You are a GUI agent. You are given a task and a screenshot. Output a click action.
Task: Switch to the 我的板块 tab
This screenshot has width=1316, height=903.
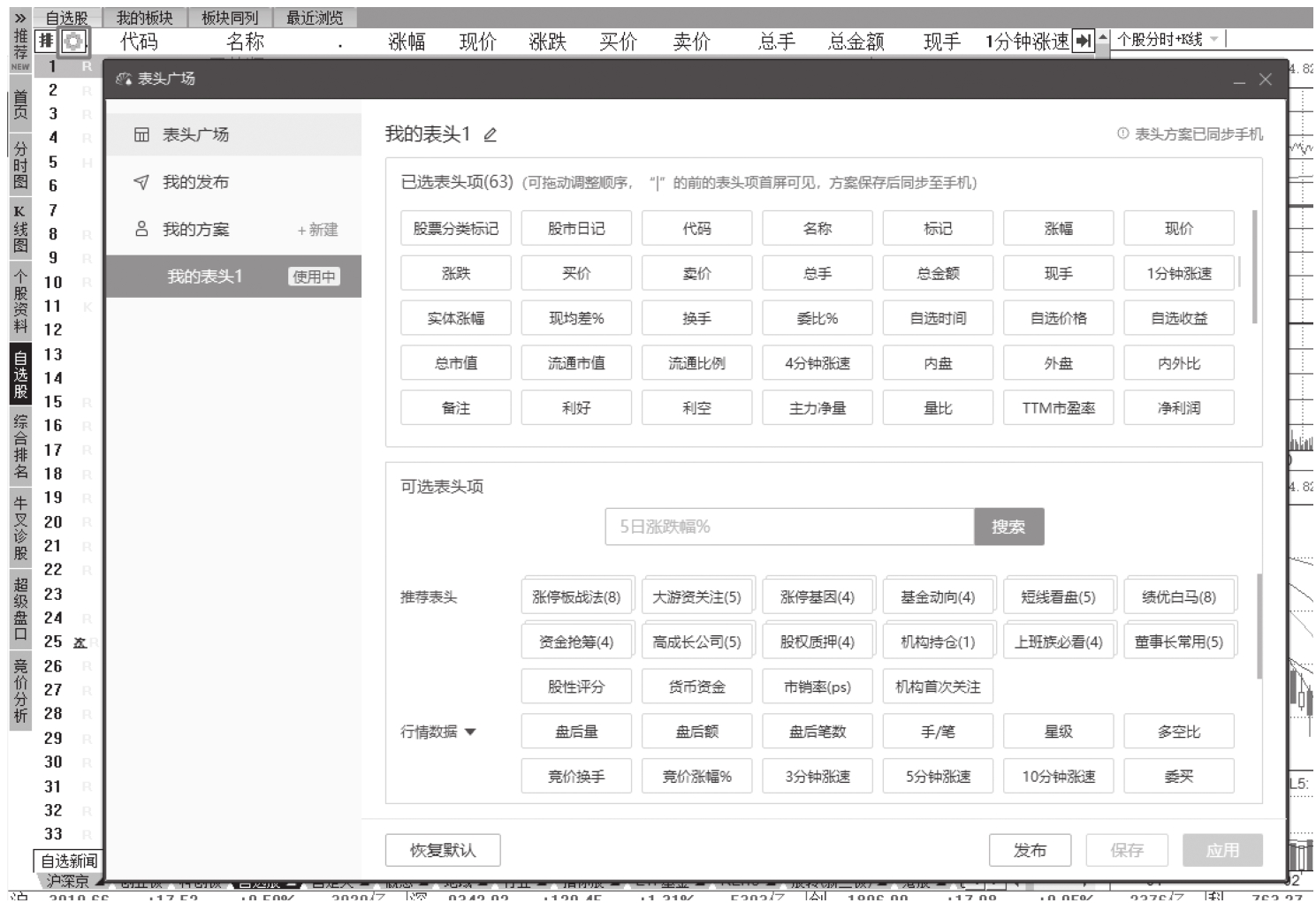coord(145,18)
